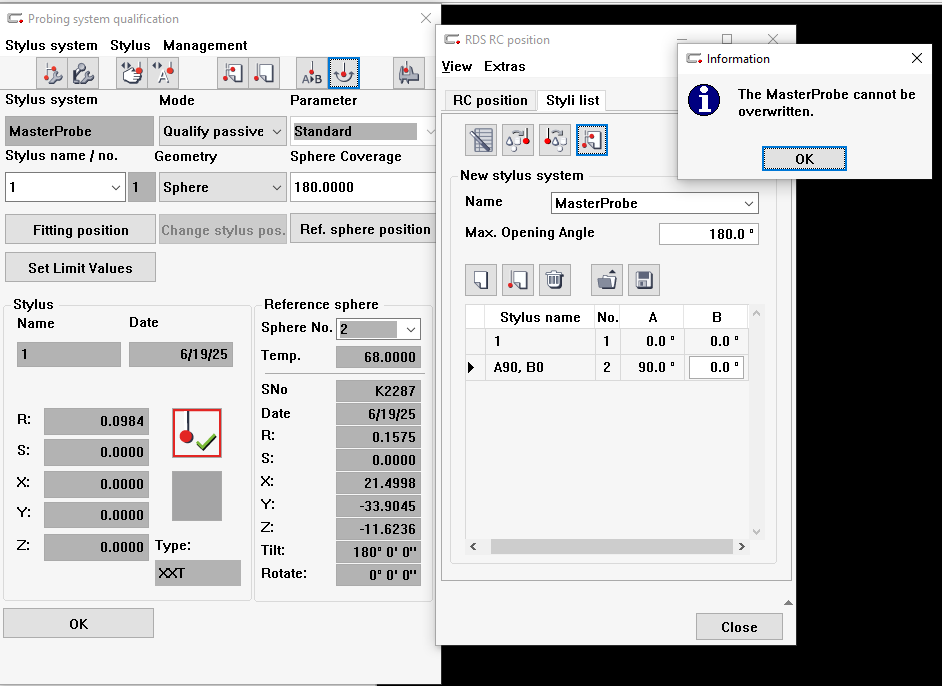Screen dimensions: 942x686
Task: Click the CMM machine icon in qualification toolbar
Action: [409, 73]
